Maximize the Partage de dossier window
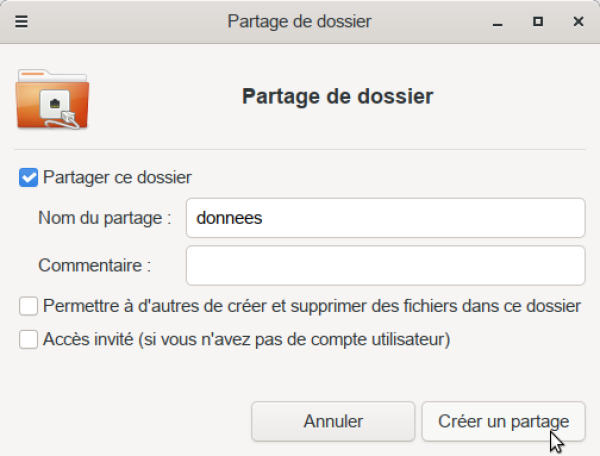Image resolution: width=600 pixels, height=456 pixels. coord(537,20)
